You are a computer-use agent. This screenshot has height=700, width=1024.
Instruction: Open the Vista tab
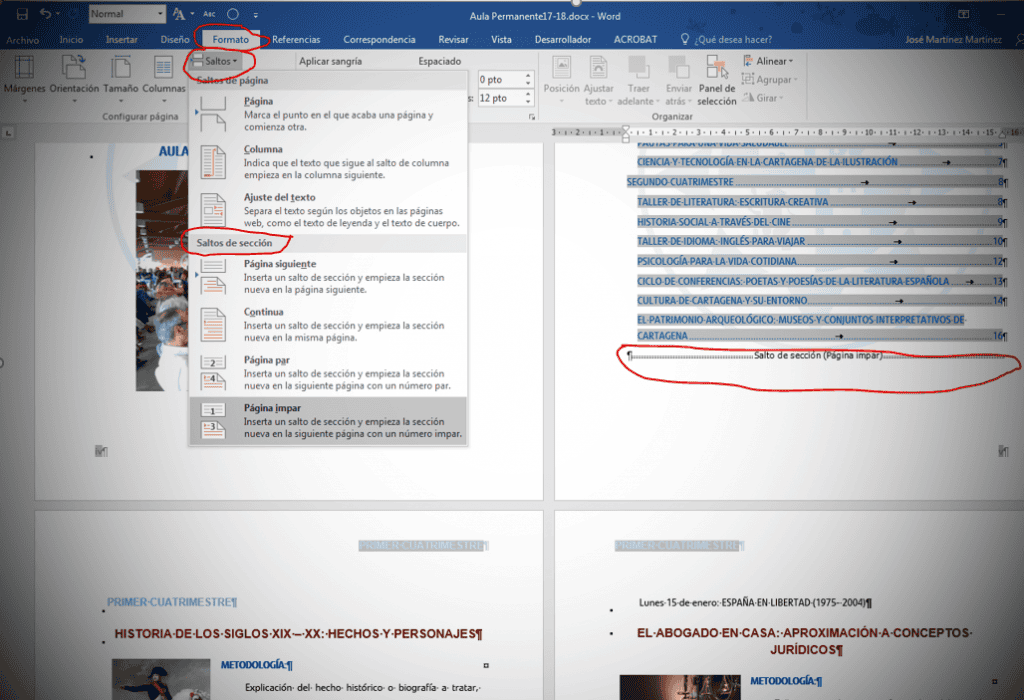(x=501, y=40)
